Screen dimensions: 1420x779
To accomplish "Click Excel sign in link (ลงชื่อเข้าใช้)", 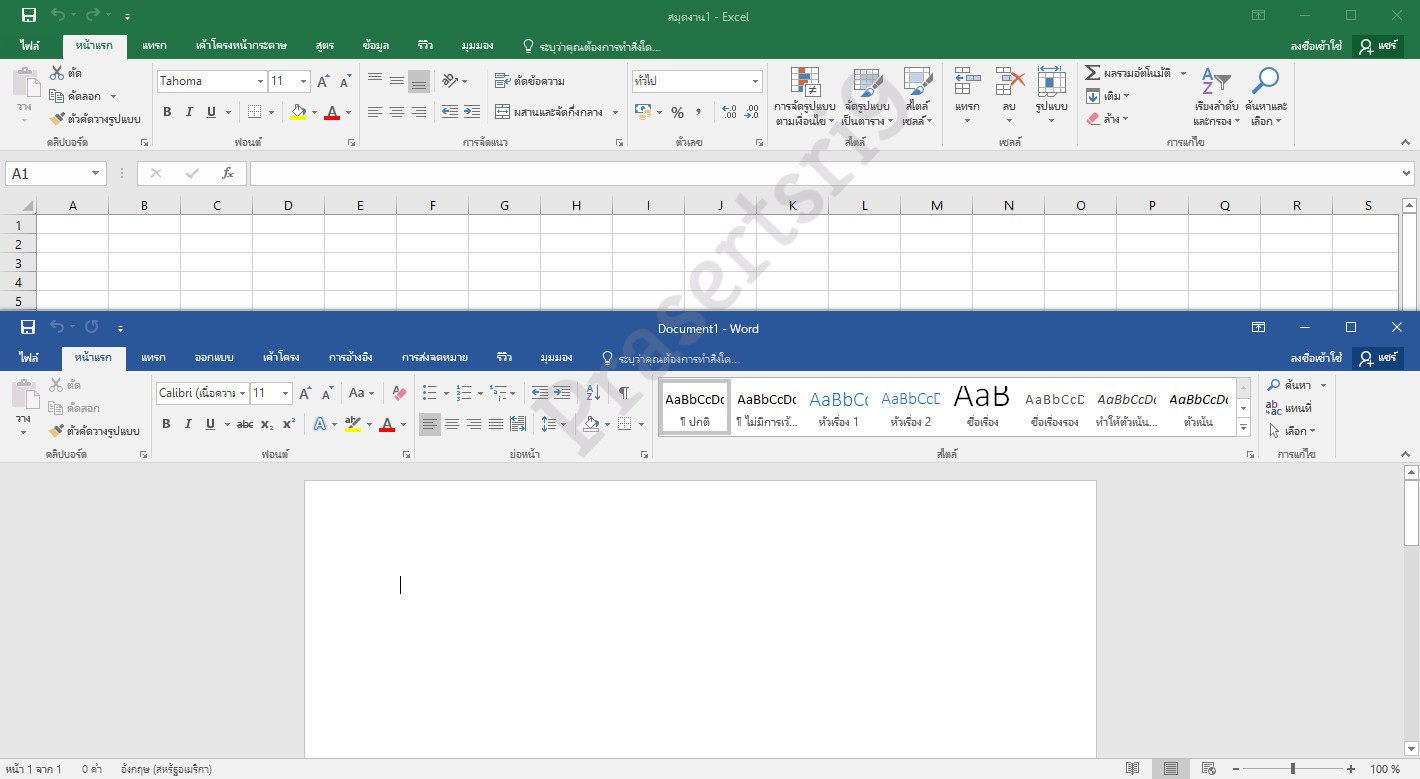I will (x=1316, y=46).
